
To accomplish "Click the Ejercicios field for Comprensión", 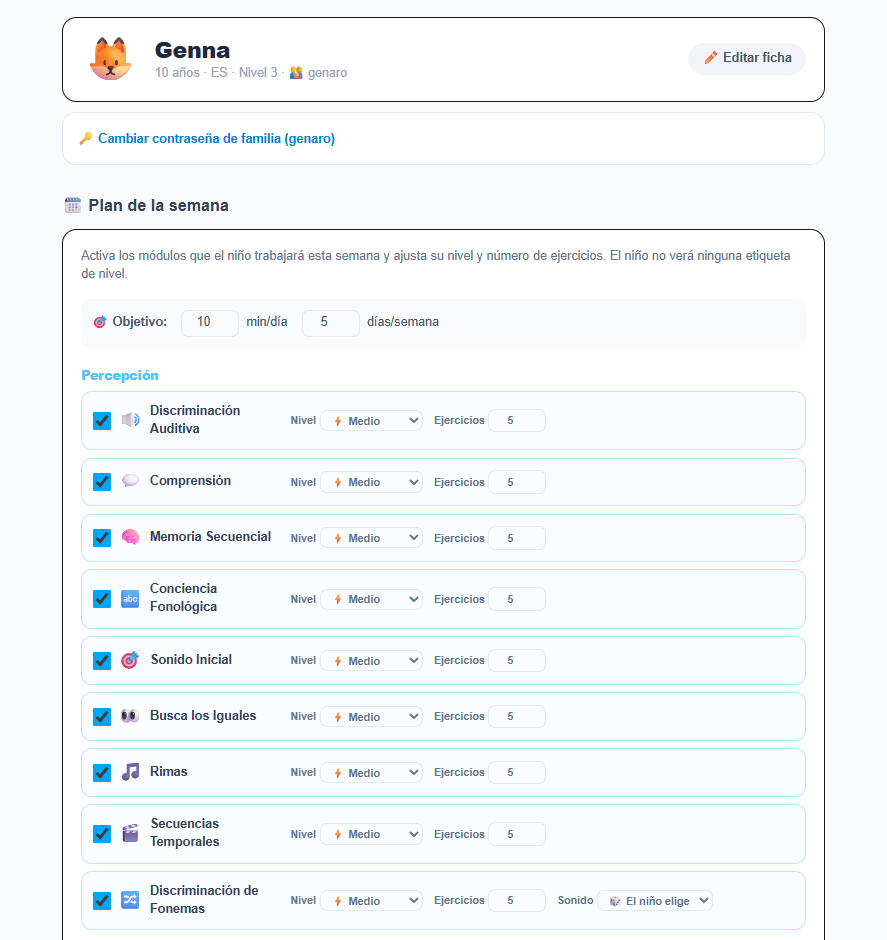I will click(x=517, y=482).
